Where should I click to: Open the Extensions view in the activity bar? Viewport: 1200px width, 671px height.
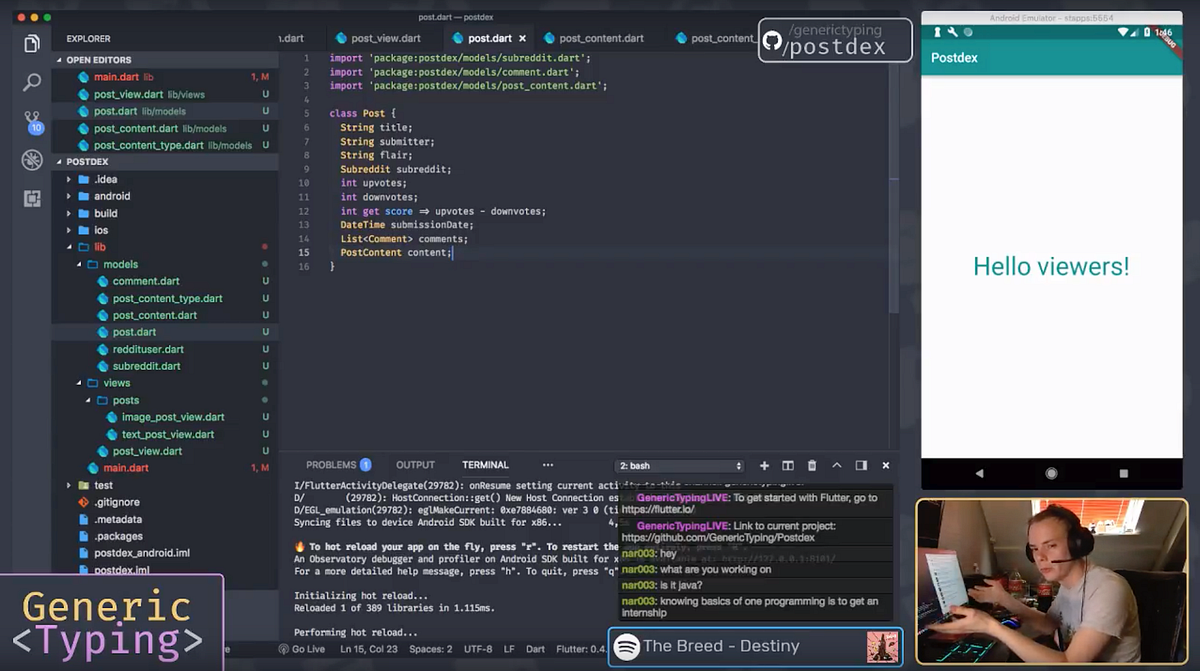[x=31, y=199]
